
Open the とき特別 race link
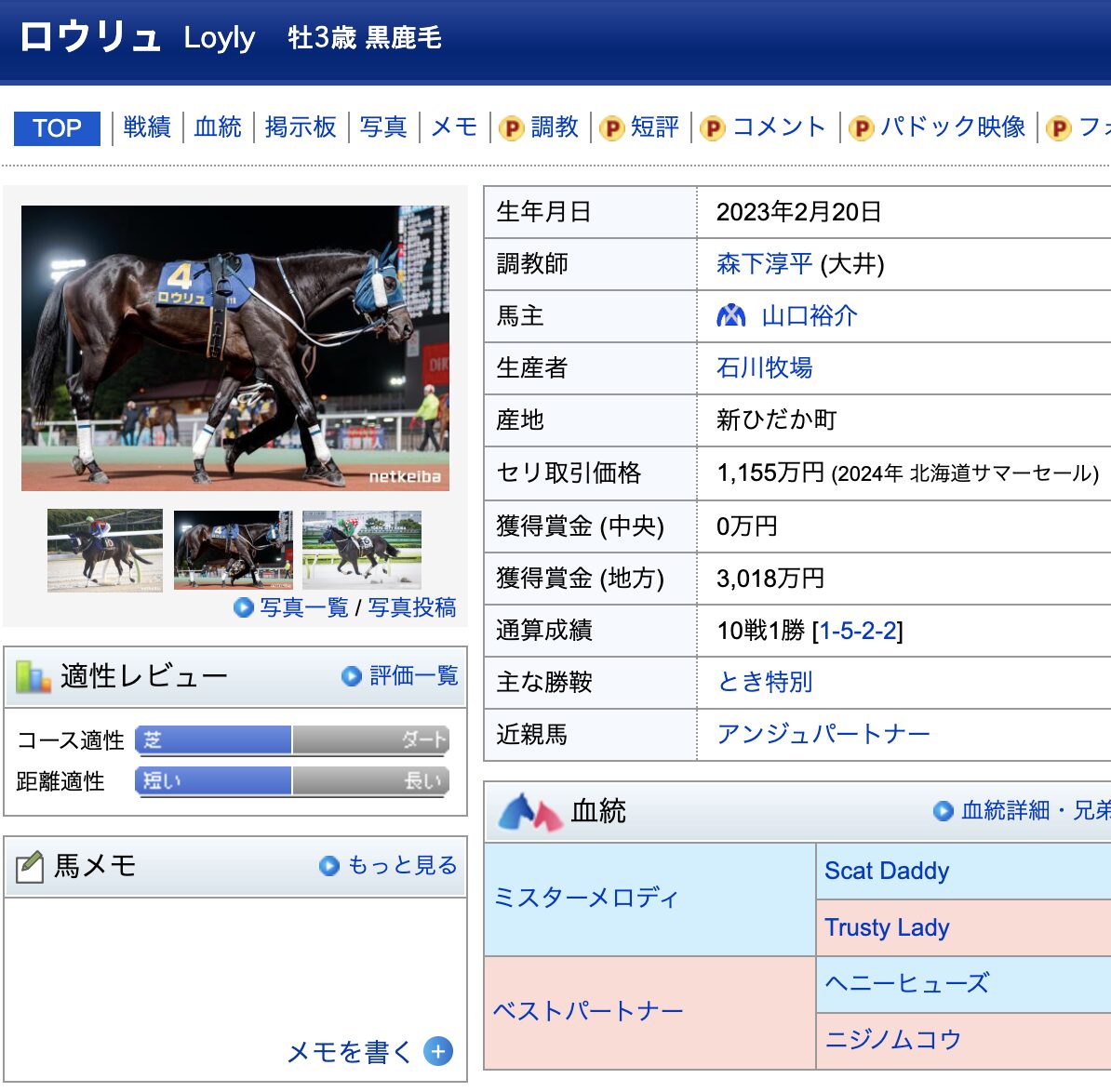[x=764, y=681]
